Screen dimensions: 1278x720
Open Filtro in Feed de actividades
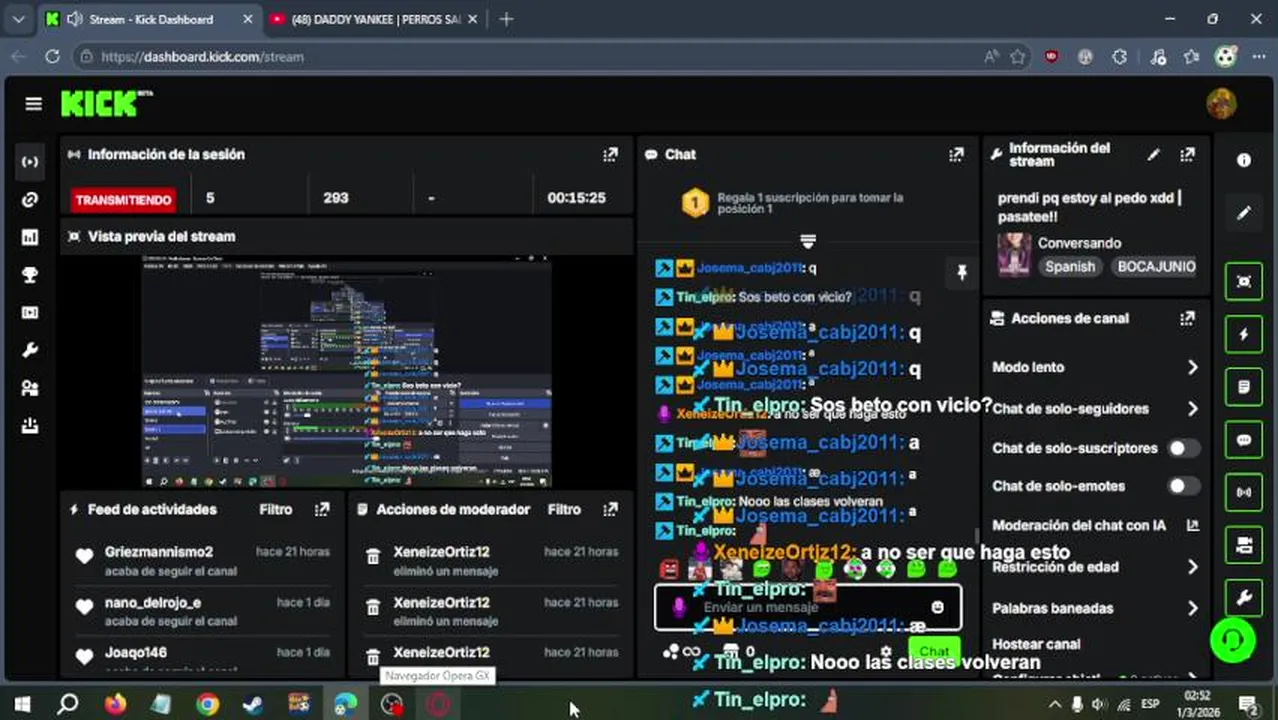coord(276,510)
